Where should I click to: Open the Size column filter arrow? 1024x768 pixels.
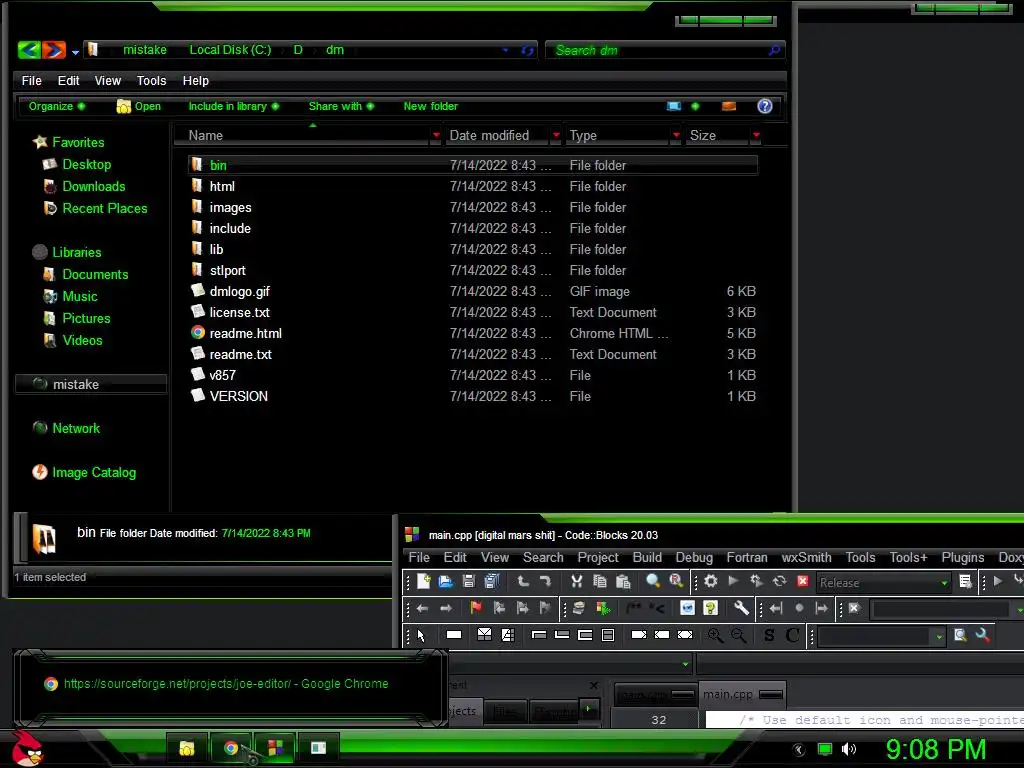tap(756, 135)
